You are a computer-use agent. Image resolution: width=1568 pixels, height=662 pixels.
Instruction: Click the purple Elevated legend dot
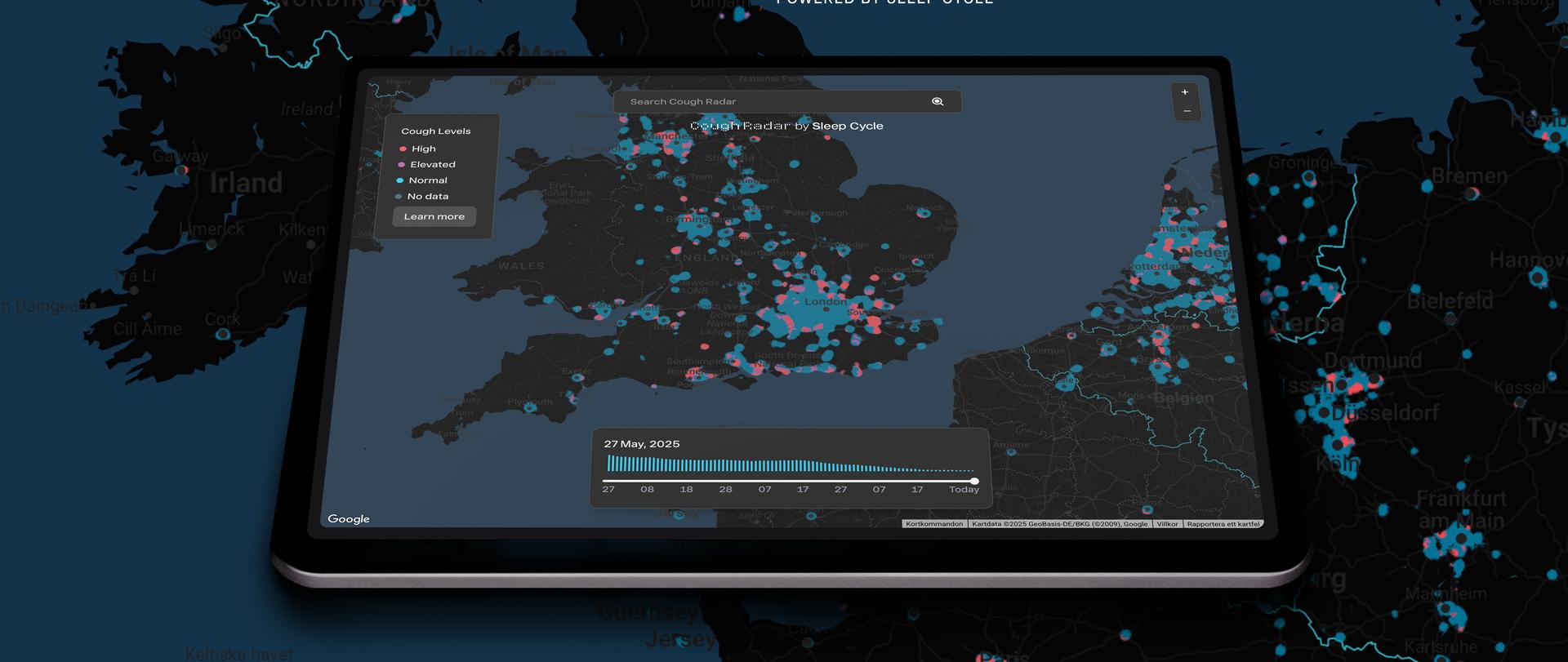[401, 165]
